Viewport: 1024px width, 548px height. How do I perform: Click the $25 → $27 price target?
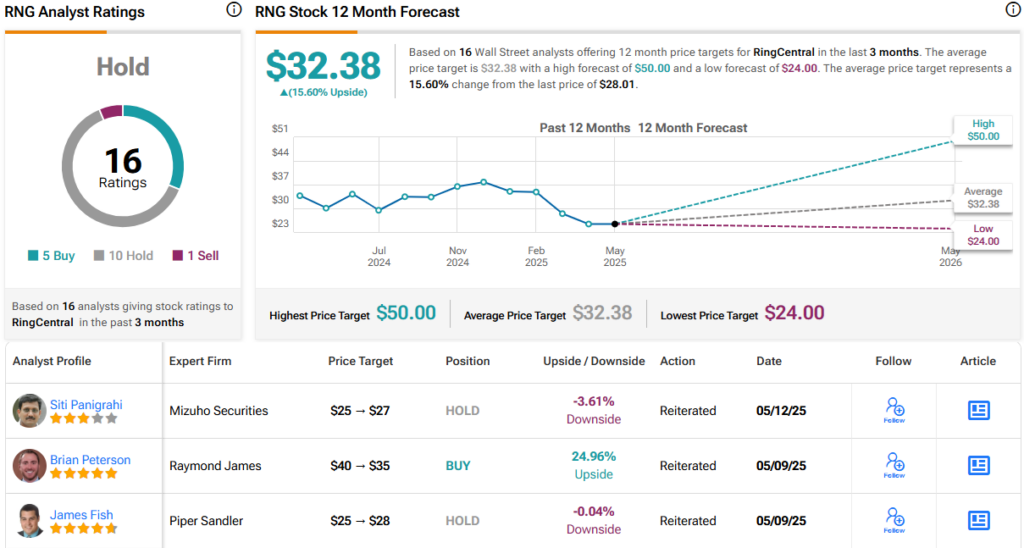(360, 411)
